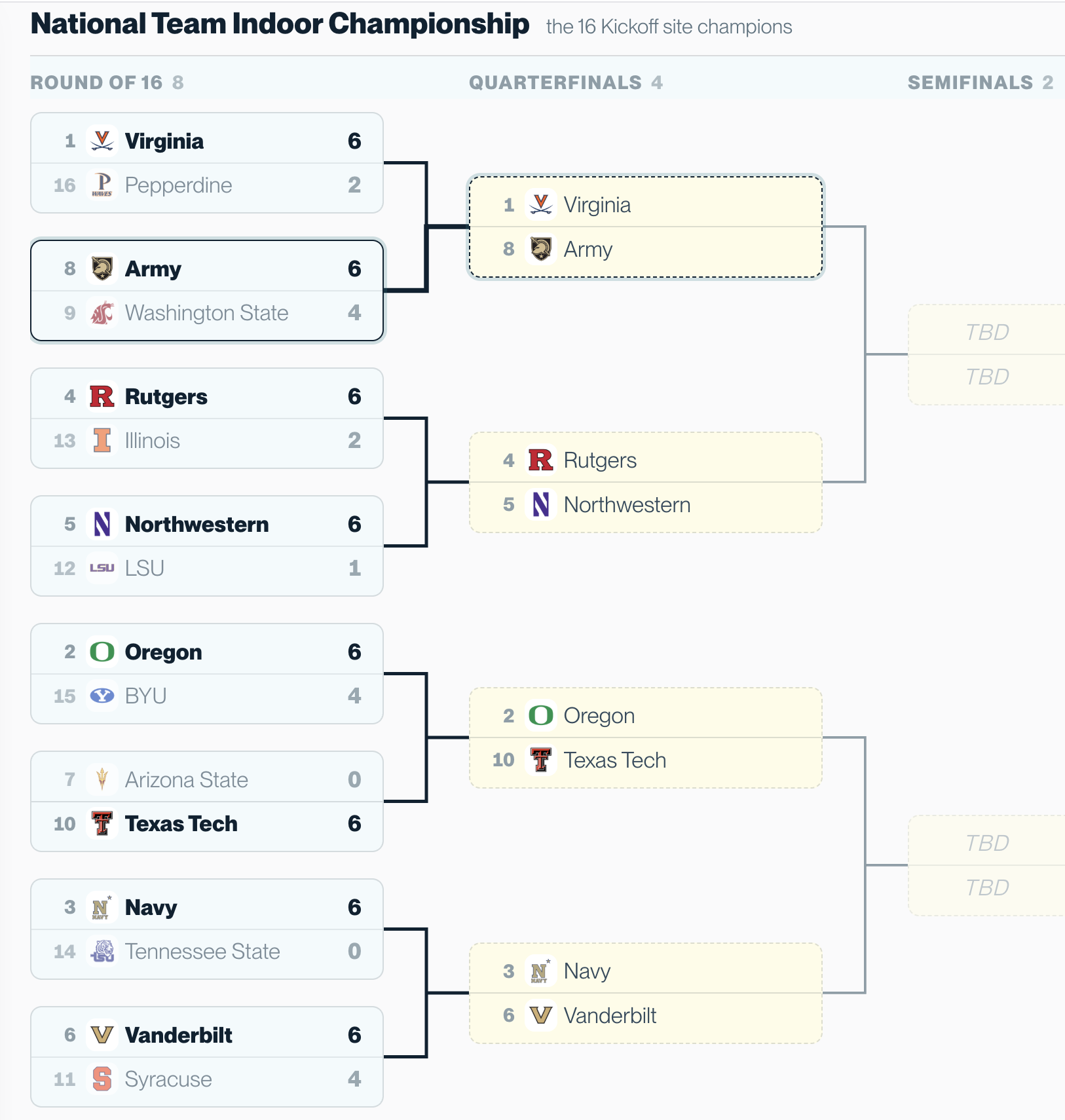Image resolution: width=1065 pixels, height=1120 pixels.
Task: Click Vanderbilt's logo in the Quarterfinals card
Action: [541, 1015]
